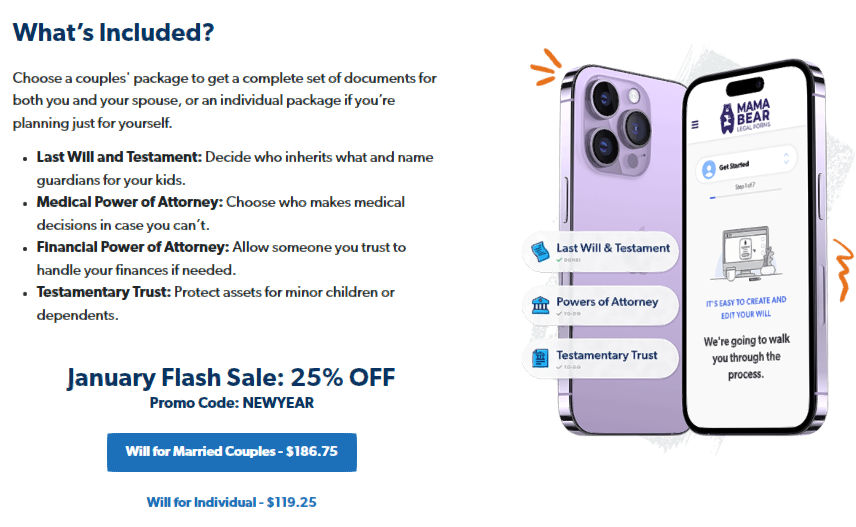Click the Will for Married Couples button

(231, 452)
